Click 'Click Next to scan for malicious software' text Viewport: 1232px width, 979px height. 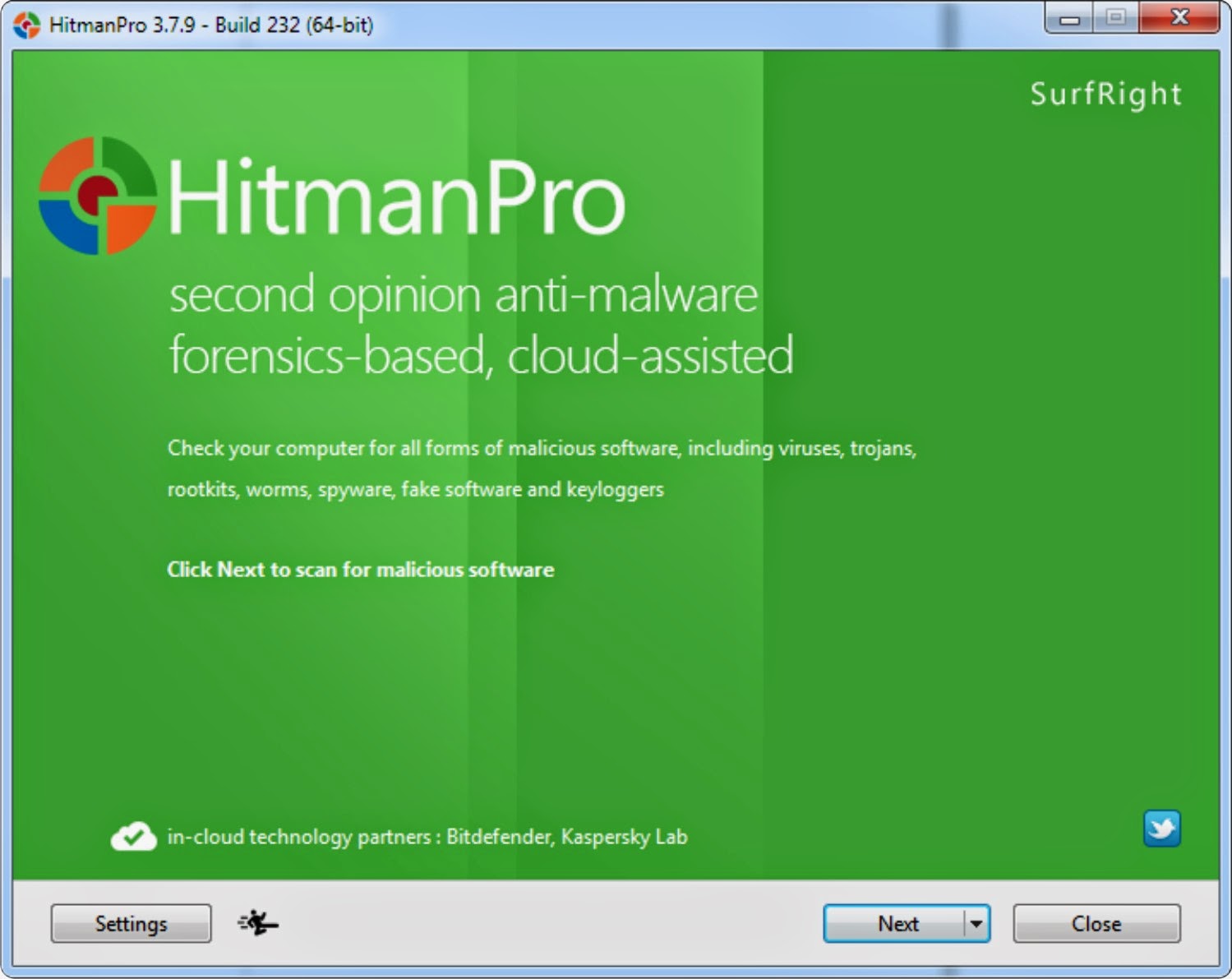pos(361,570)
